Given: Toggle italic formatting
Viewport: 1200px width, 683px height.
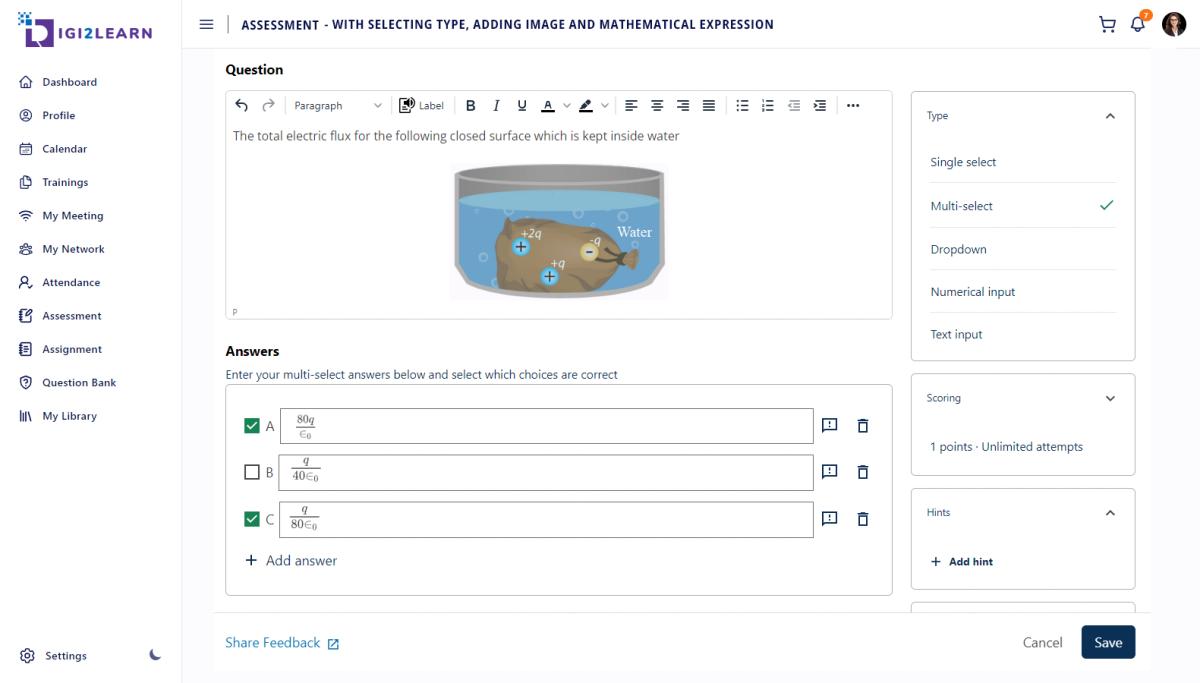Looking at the screenshot, I should (496, 105).
